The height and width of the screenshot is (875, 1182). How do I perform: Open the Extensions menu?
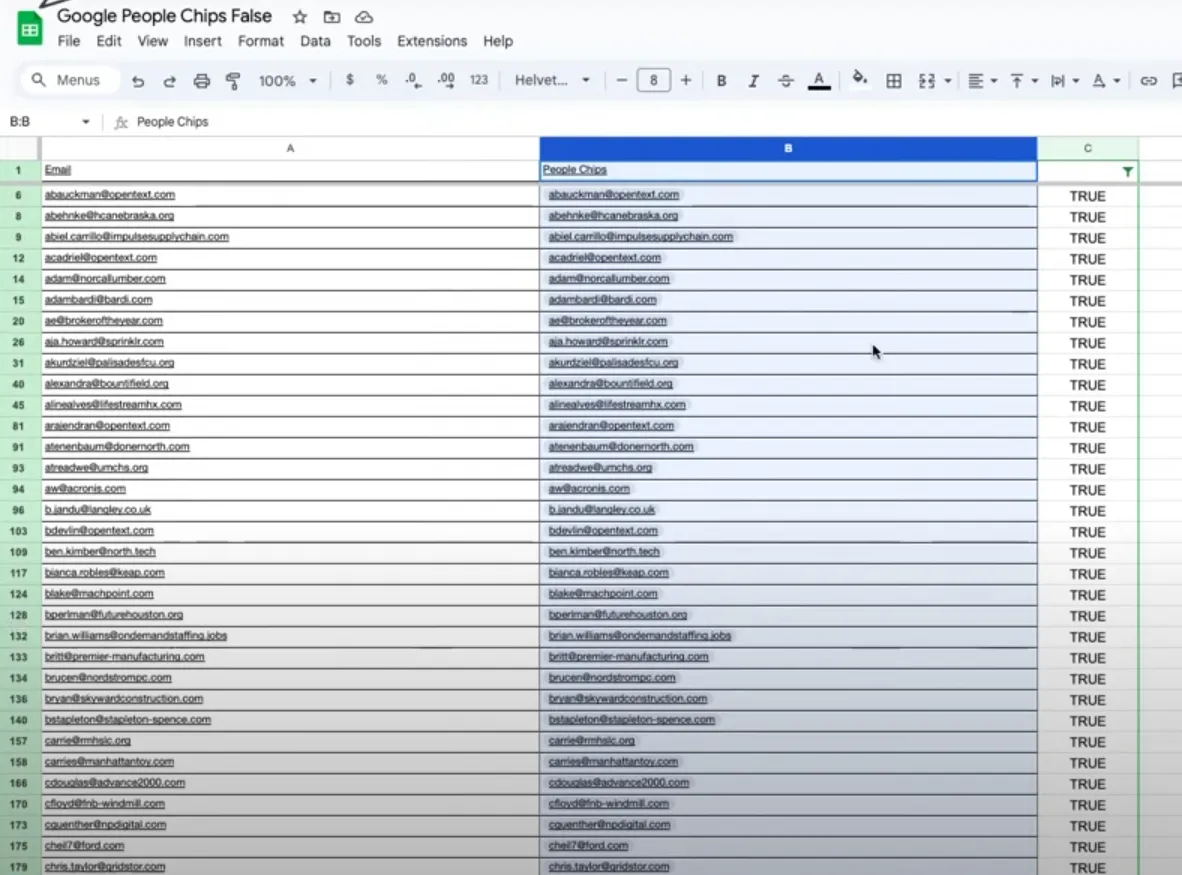pos(432,41)
